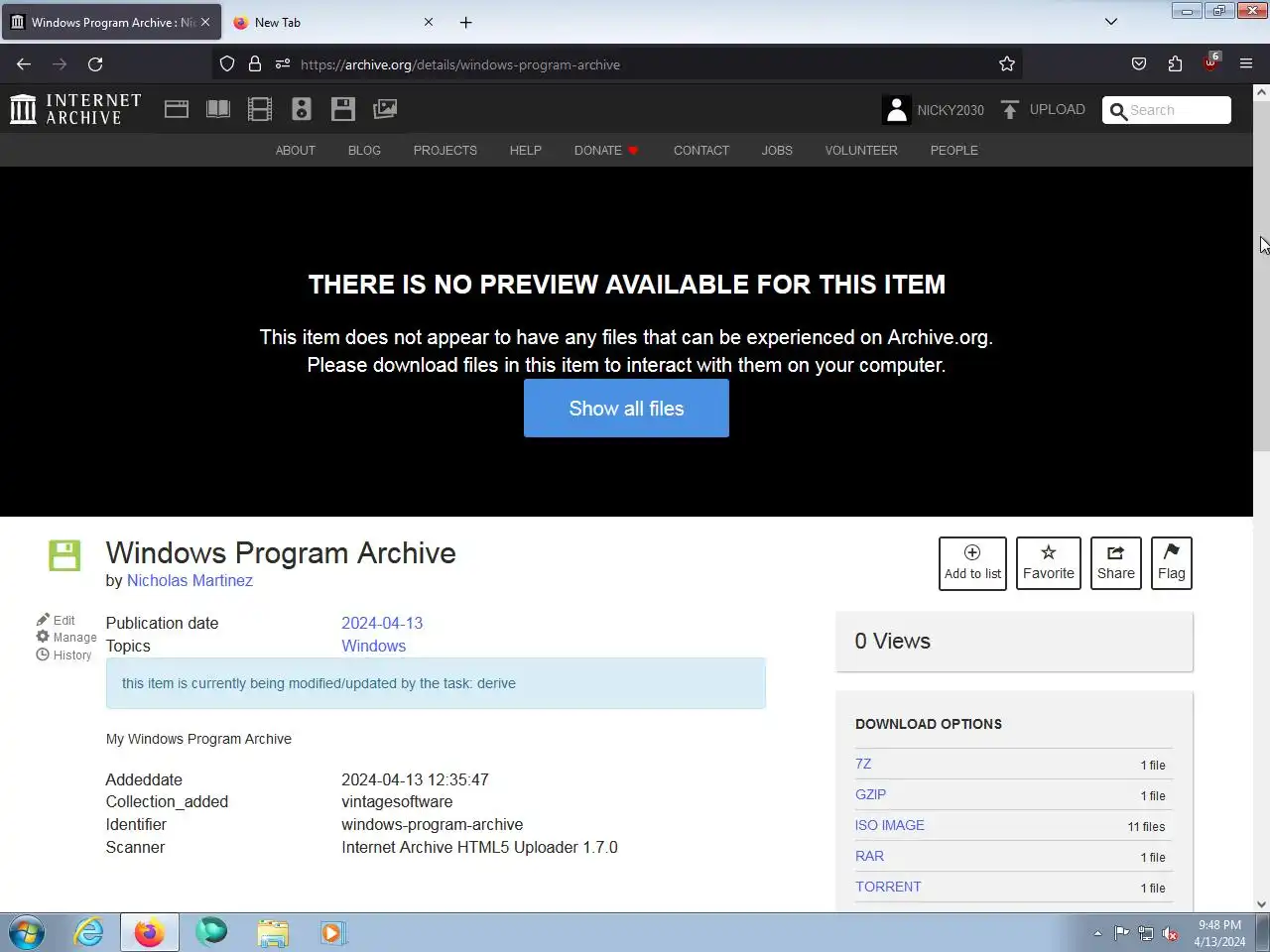Screen dimensions: 1270x952
Task: Click Edit item link
Action: [x=56, y=620]
